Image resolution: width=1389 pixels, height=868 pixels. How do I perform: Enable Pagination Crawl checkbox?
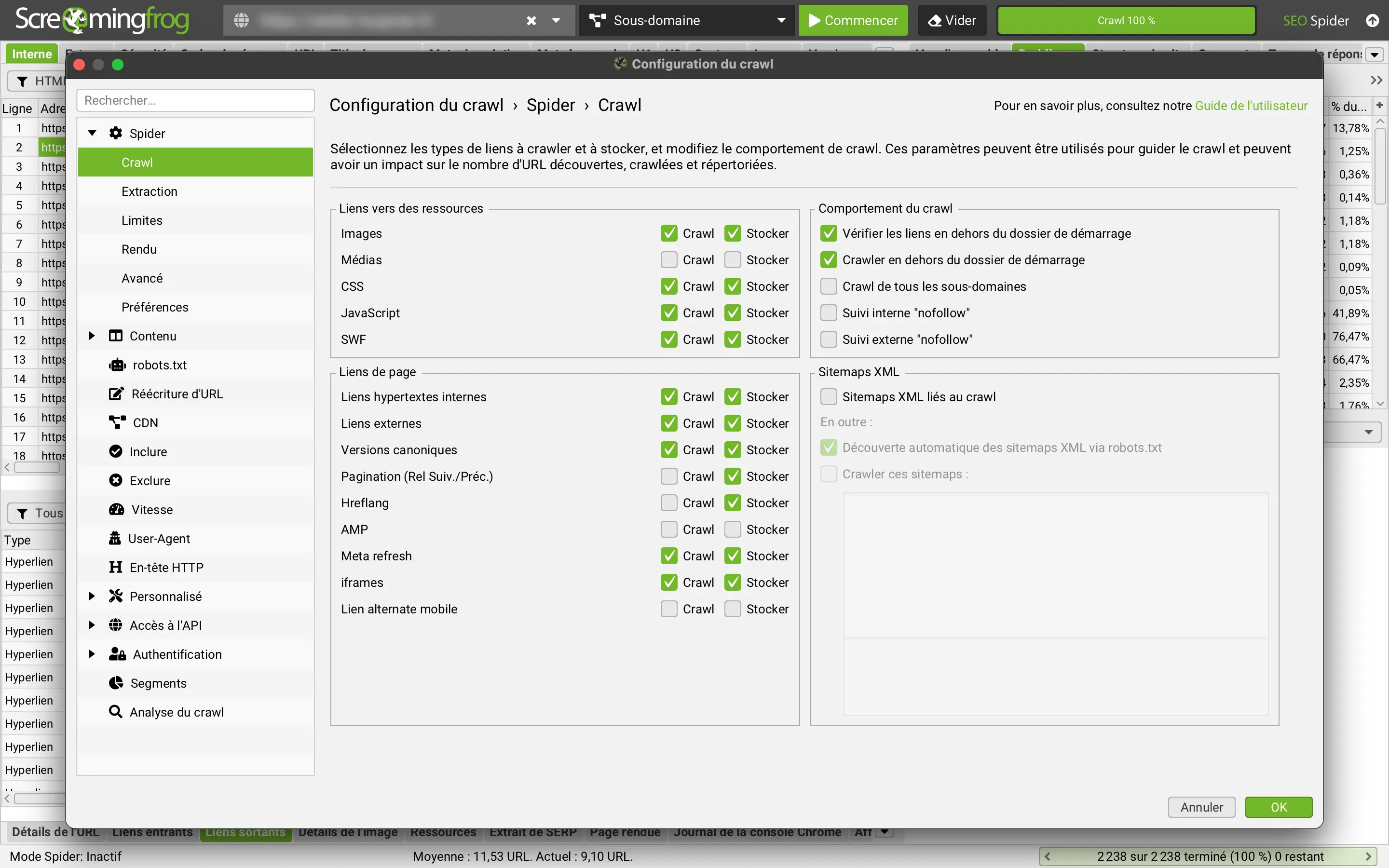click(x=668, y=476)
